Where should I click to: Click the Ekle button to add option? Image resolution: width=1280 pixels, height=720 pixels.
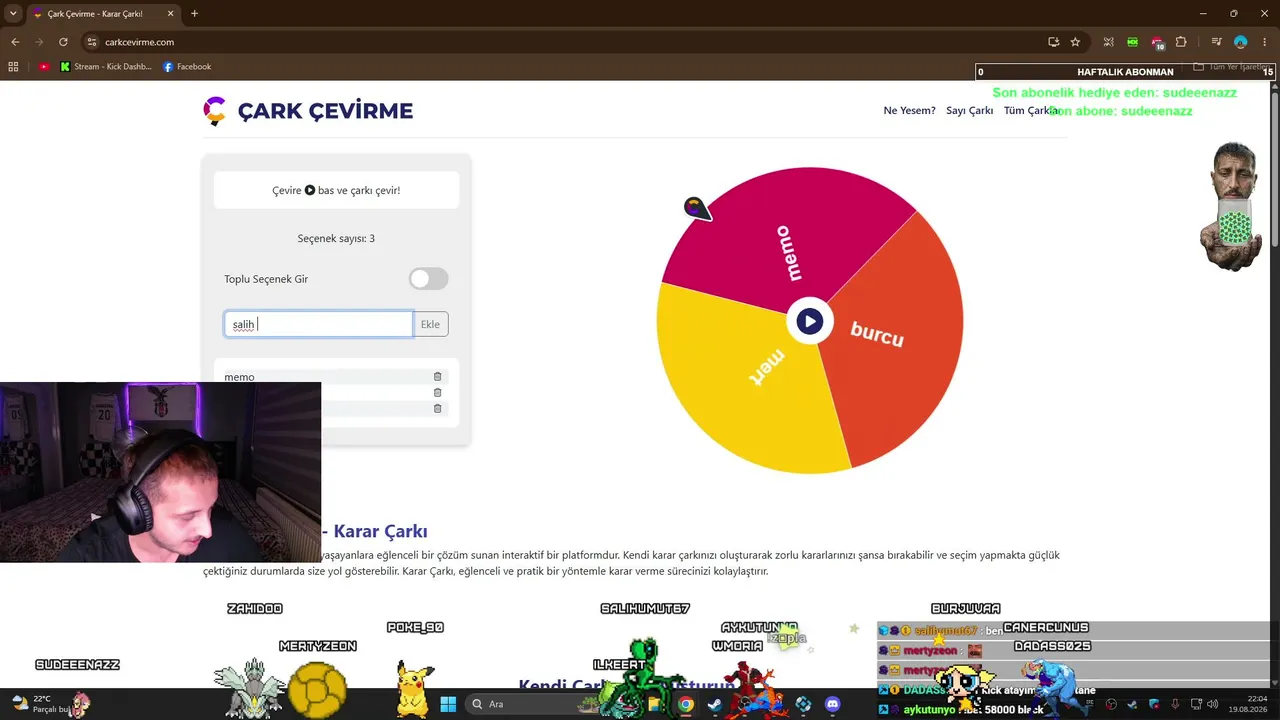431,324
